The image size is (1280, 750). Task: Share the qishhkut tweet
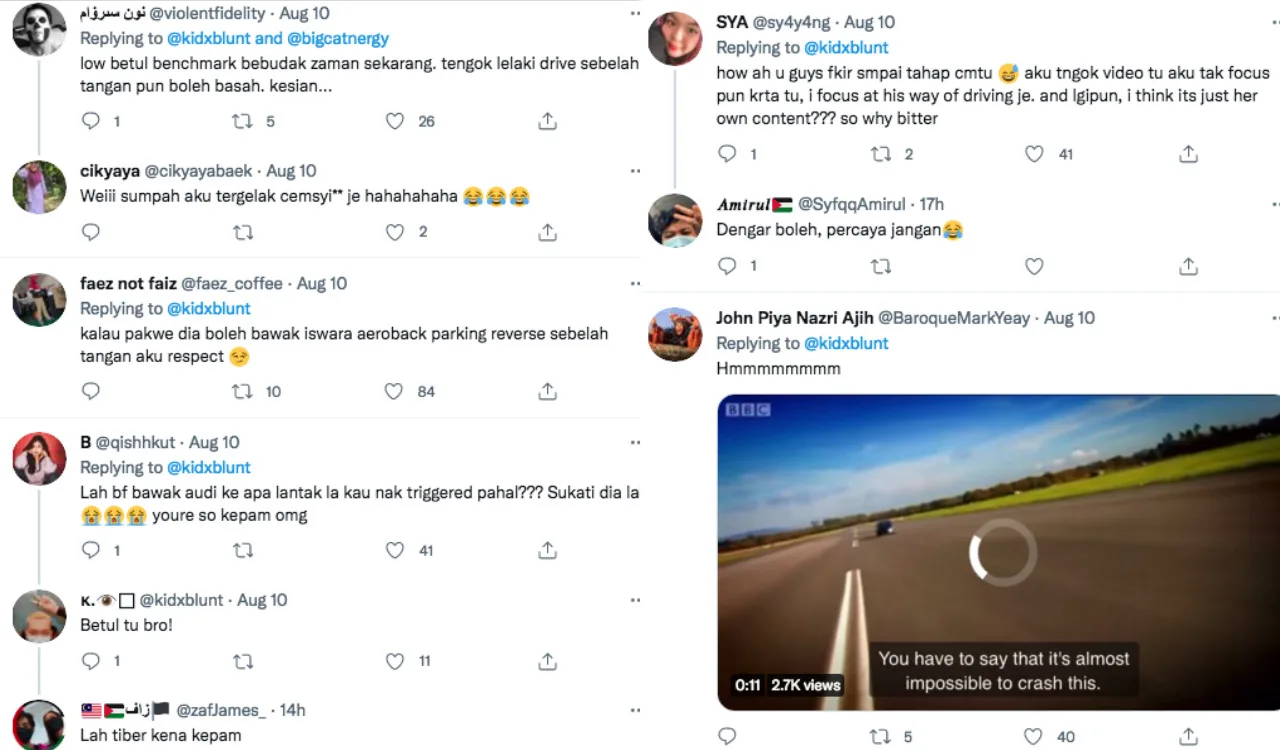click(547, 550)
